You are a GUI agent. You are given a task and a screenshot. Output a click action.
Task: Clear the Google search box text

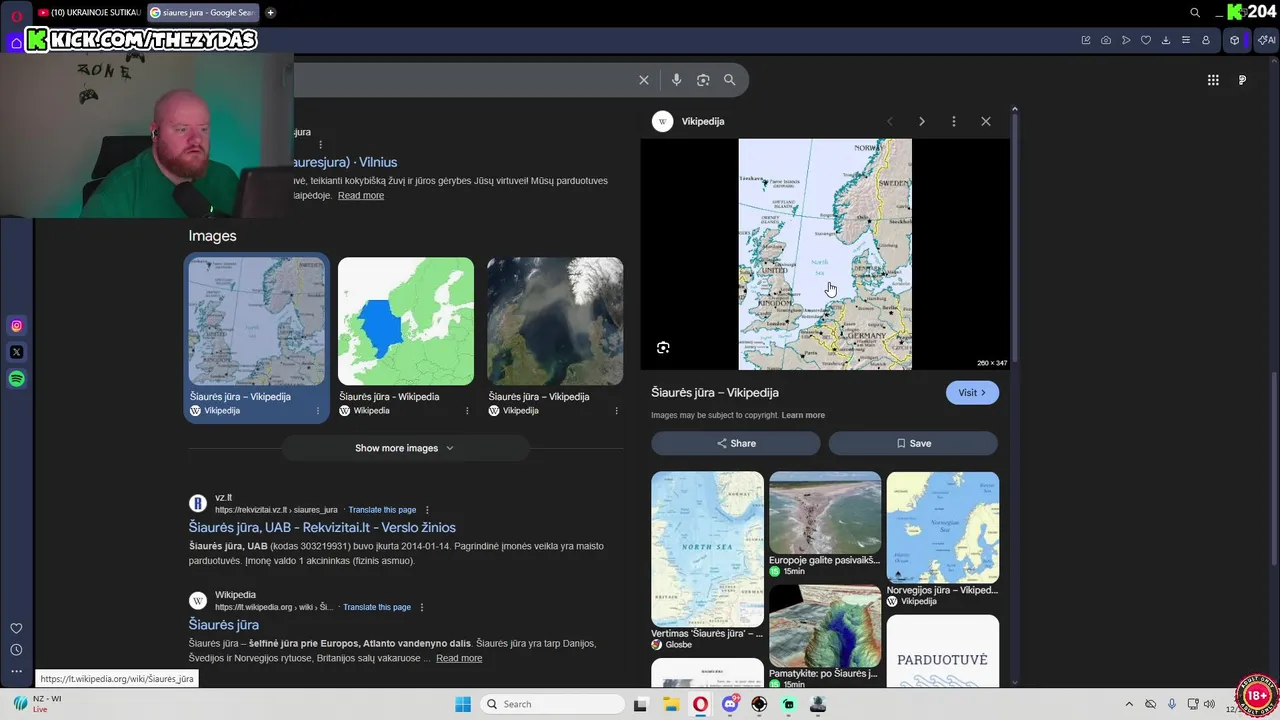(x=644, y=80)
